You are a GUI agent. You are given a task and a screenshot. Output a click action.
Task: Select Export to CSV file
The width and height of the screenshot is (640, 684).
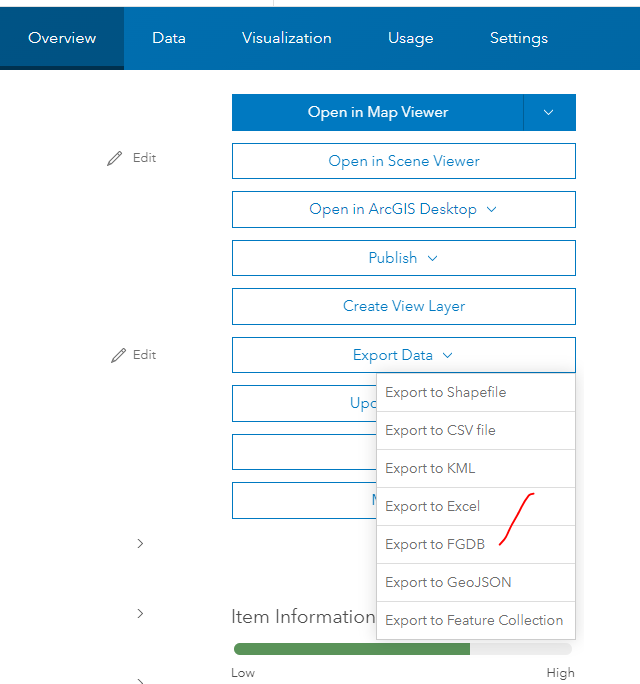tap(440, 430)
